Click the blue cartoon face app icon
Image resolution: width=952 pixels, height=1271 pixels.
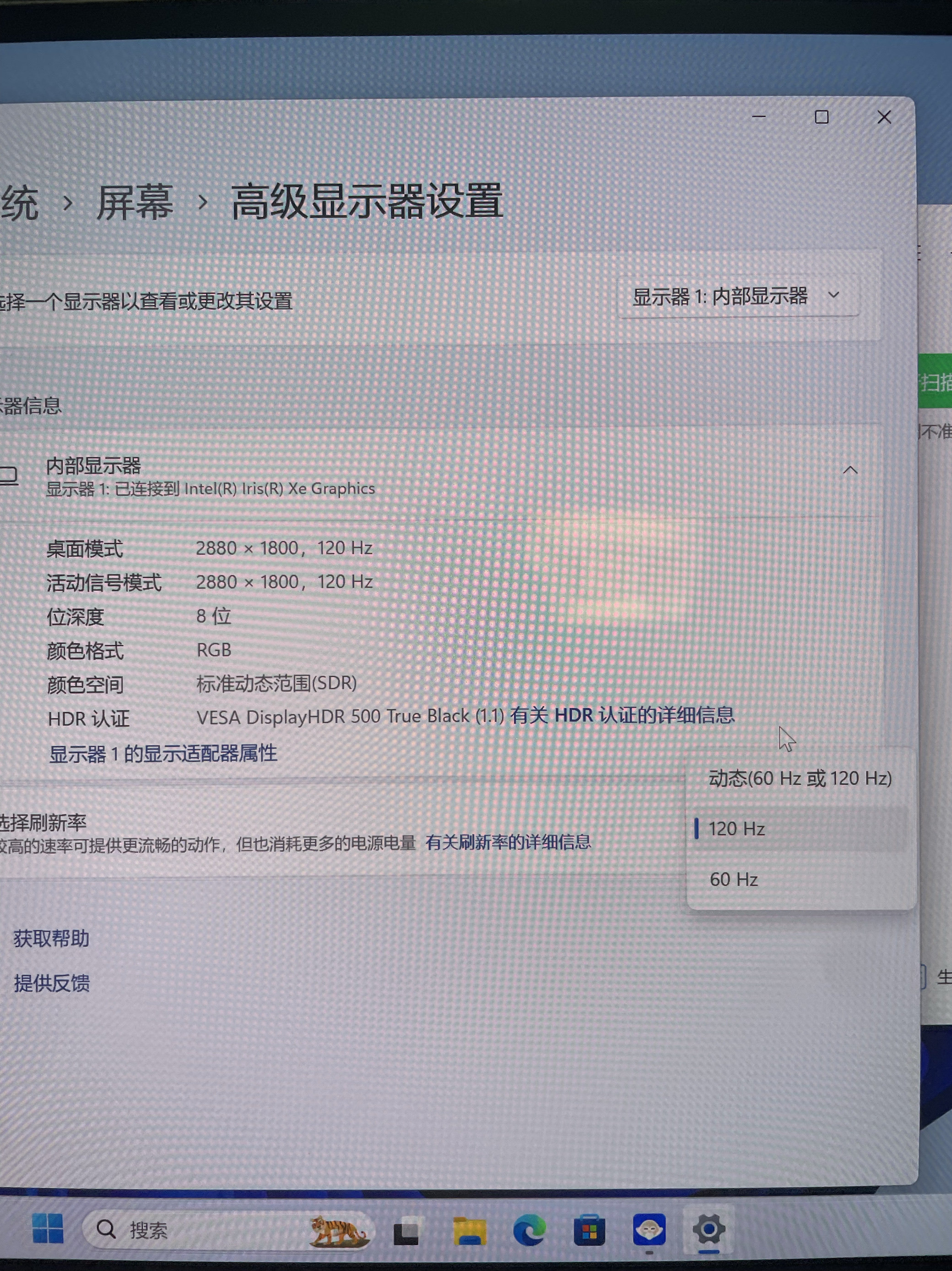pos(649,1229)
